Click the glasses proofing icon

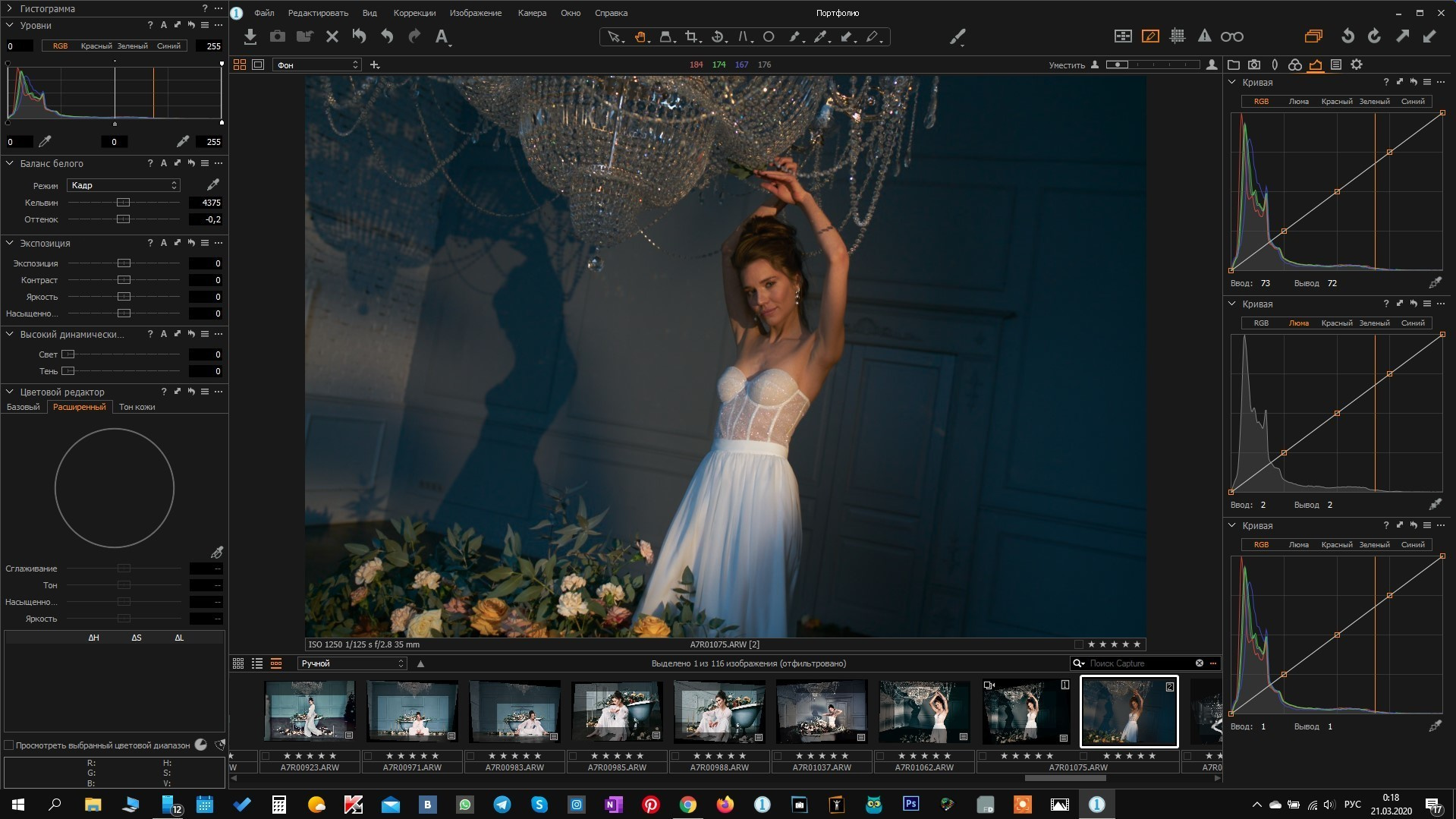pyautogui.click(x=1231, y=36)
